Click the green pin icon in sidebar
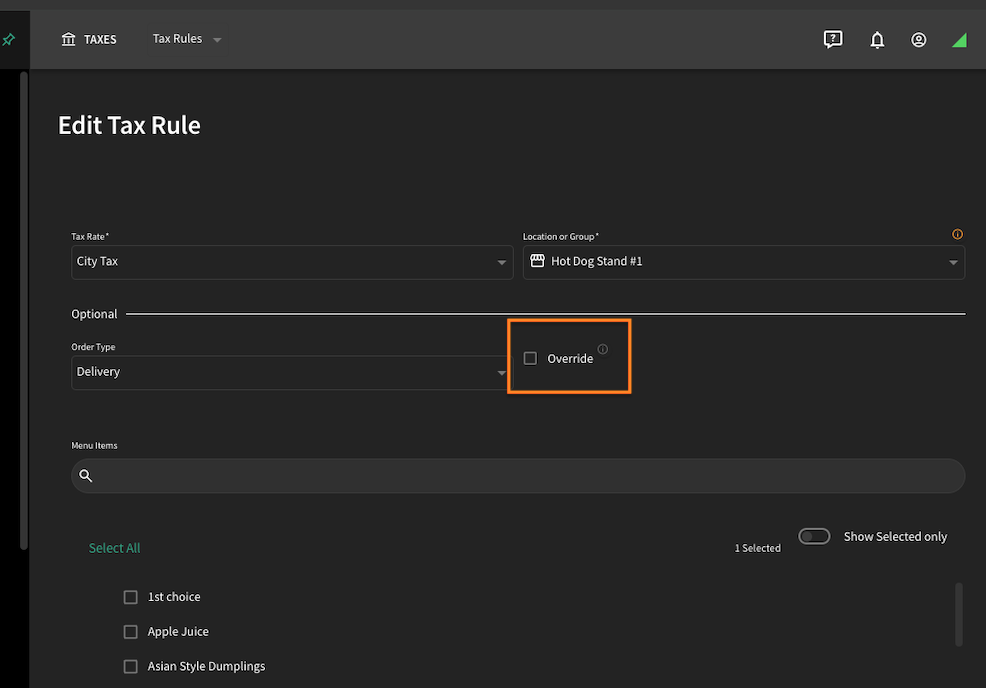986x688 pixels. click(x=9, y=40)
